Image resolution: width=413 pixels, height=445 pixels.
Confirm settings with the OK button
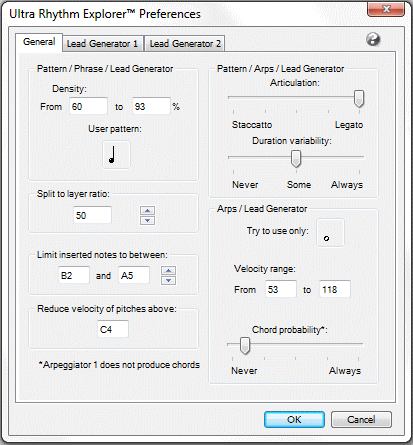[294, 419]
